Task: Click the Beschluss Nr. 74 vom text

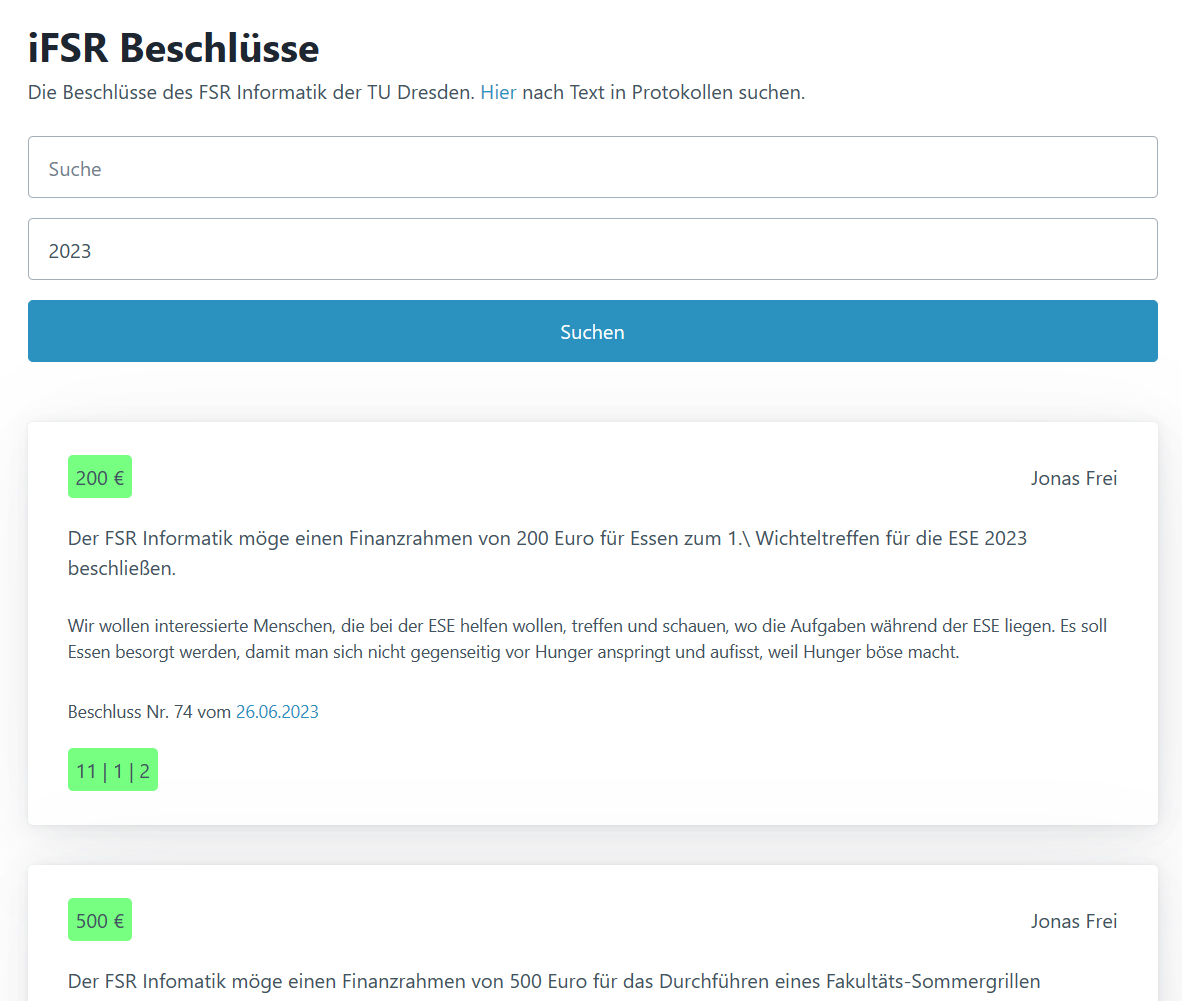Action: point(149,712)
